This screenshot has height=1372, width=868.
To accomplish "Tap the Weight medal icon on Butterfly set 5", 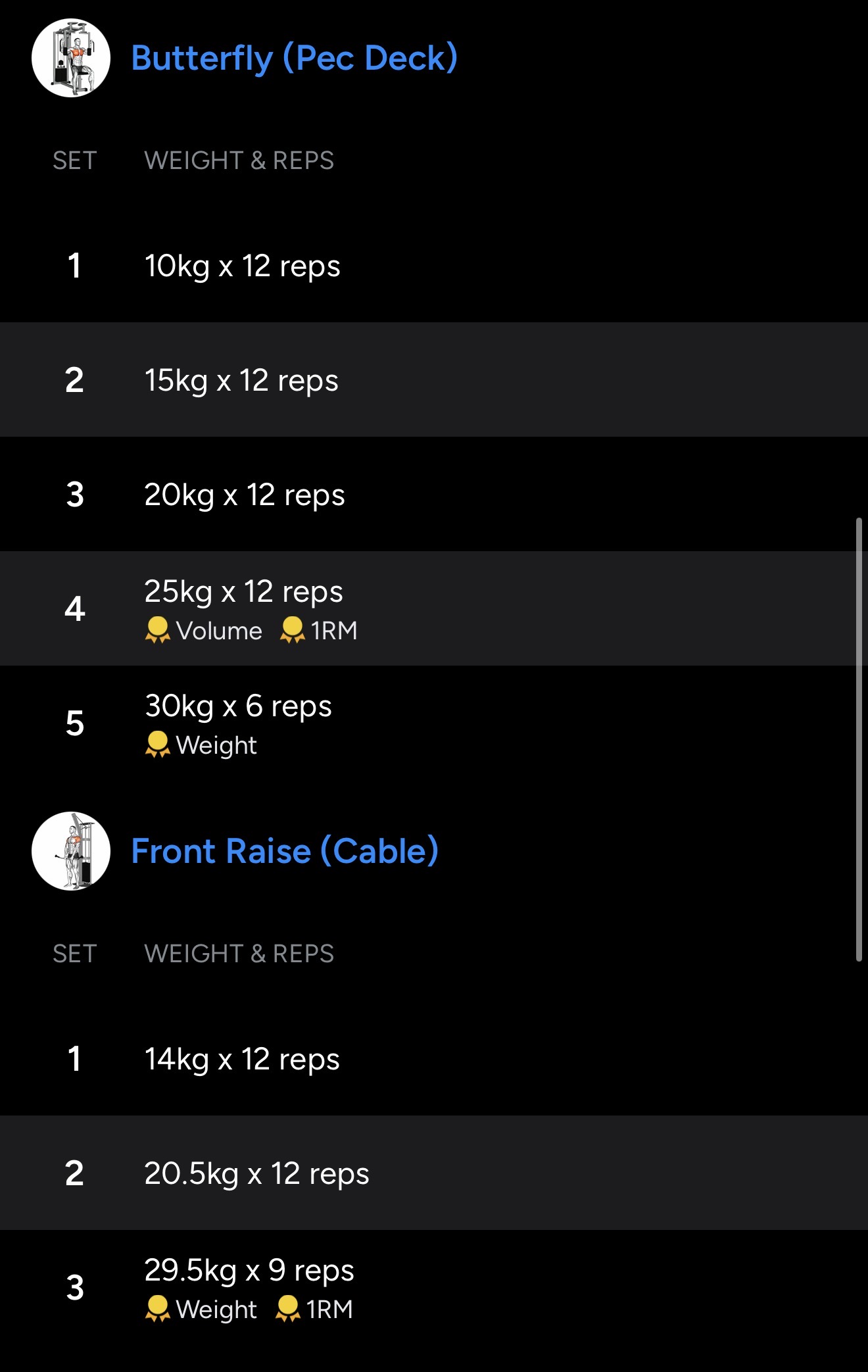I will [x=158, y=745].
